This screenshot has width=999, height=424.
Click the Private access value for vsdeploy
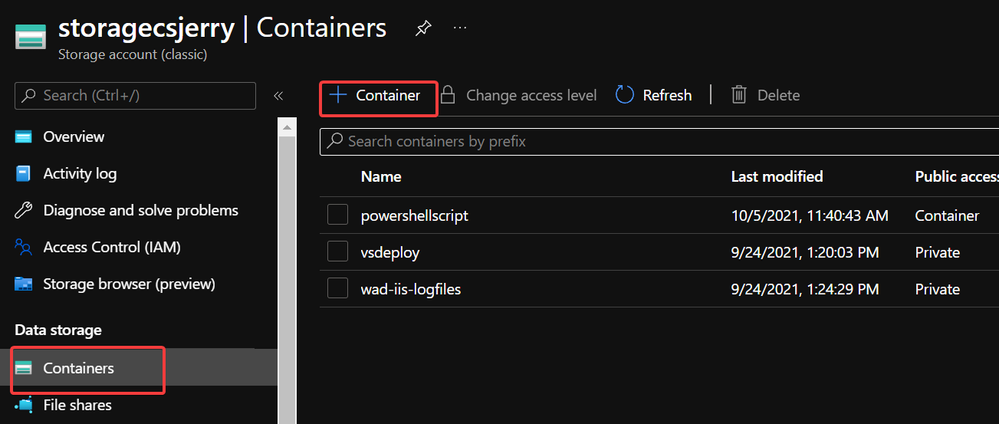tap(937, 252)
